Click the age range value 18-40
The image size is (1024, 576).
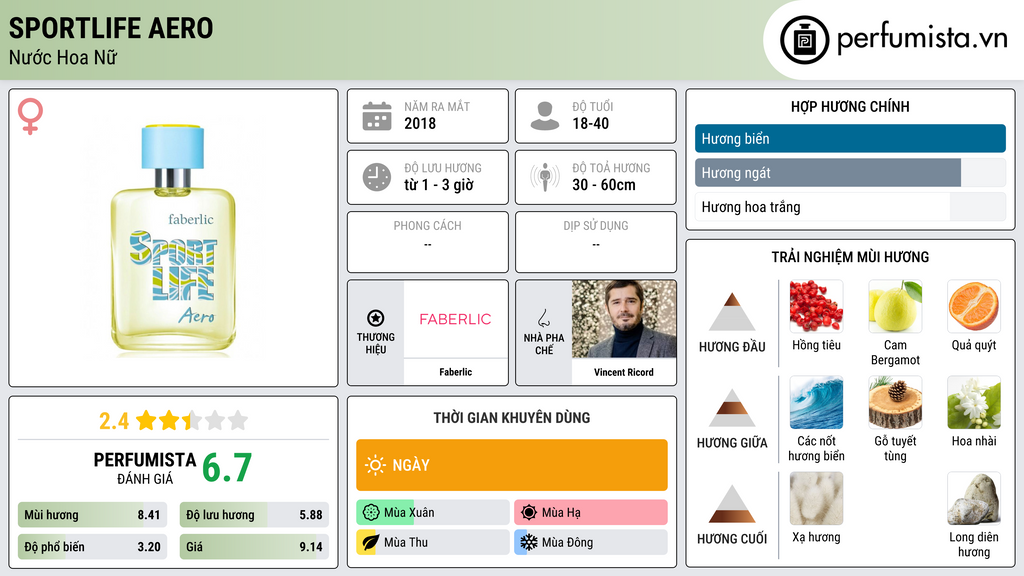pos(590,123)
